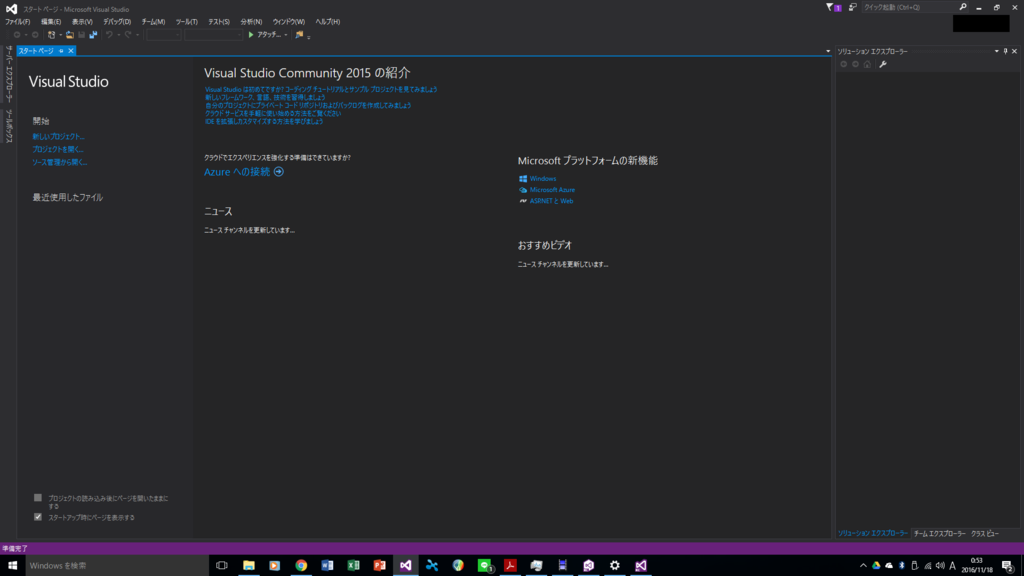The image size is (1024, 576).
Task: Open Chrome from the Windows taskbar
Action: pyautogui.click(x=301, y=566)
